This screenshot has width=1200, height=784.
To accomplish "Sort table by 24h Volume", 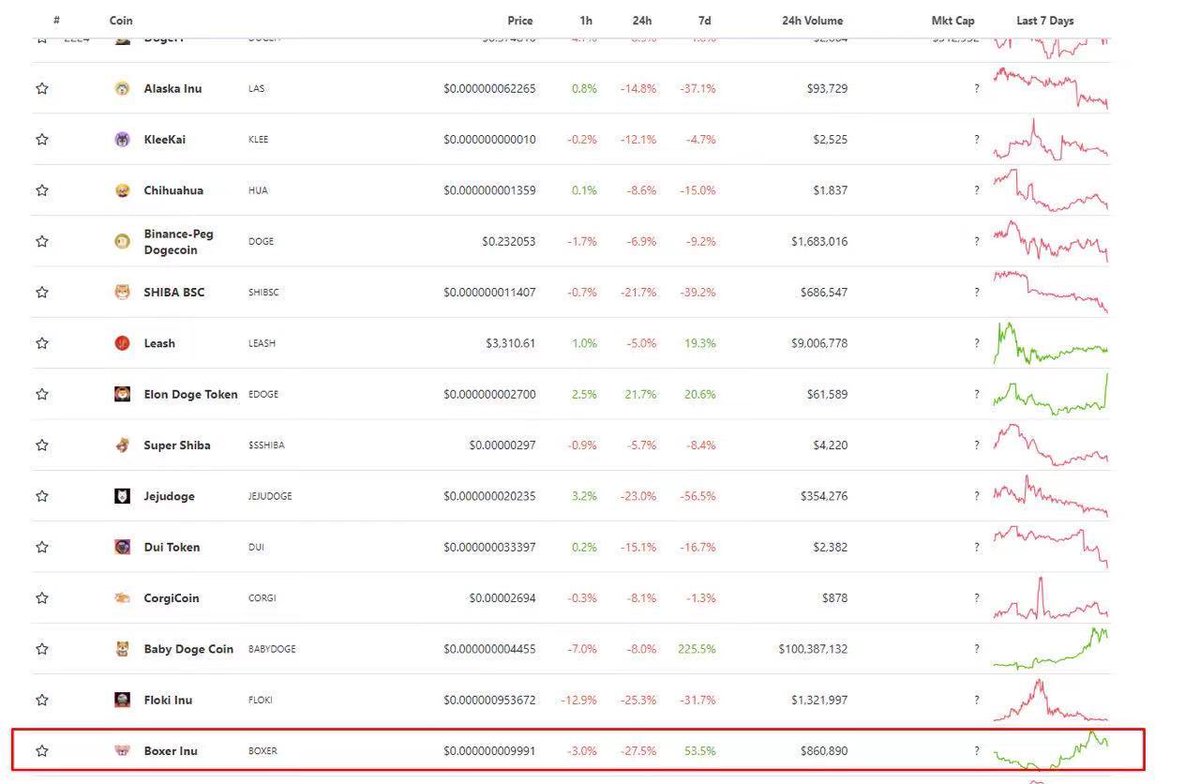I will tap(812, 21).
